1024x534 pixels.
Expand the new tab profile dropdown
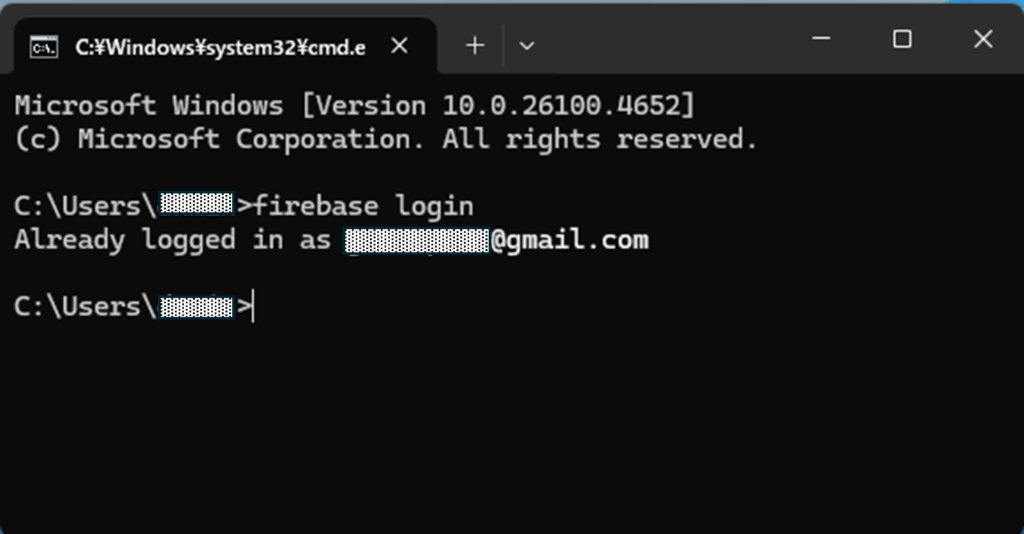click(x=526, y=46)
